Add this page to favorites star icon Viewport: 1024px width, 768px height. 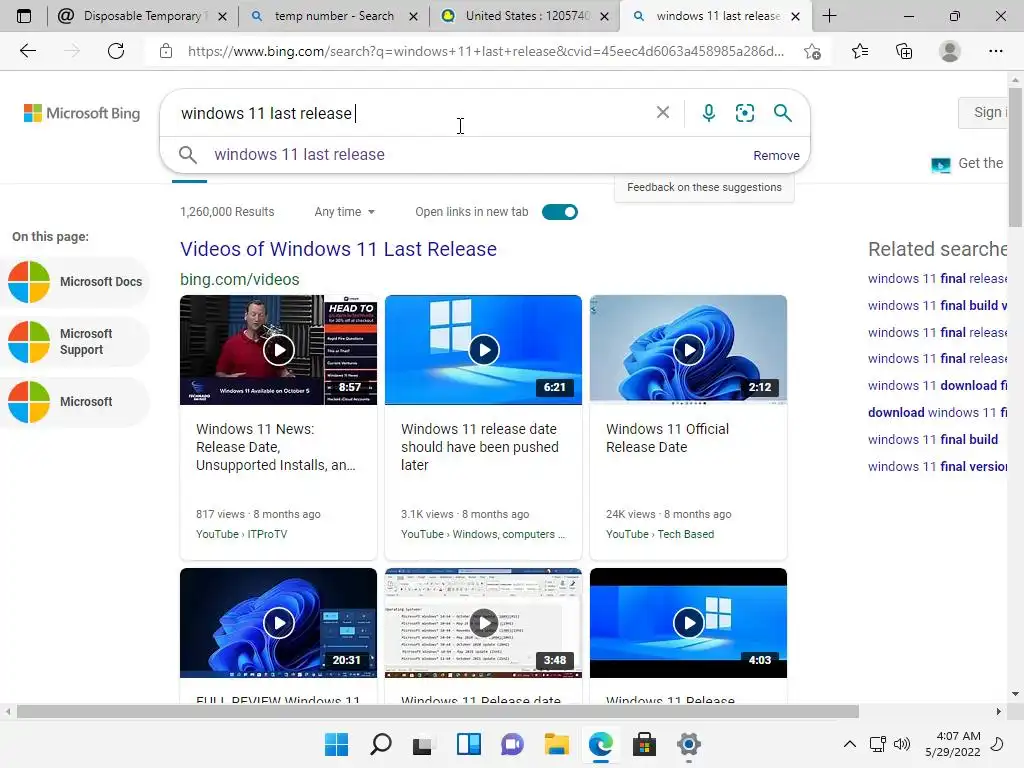tap(812, 51)
